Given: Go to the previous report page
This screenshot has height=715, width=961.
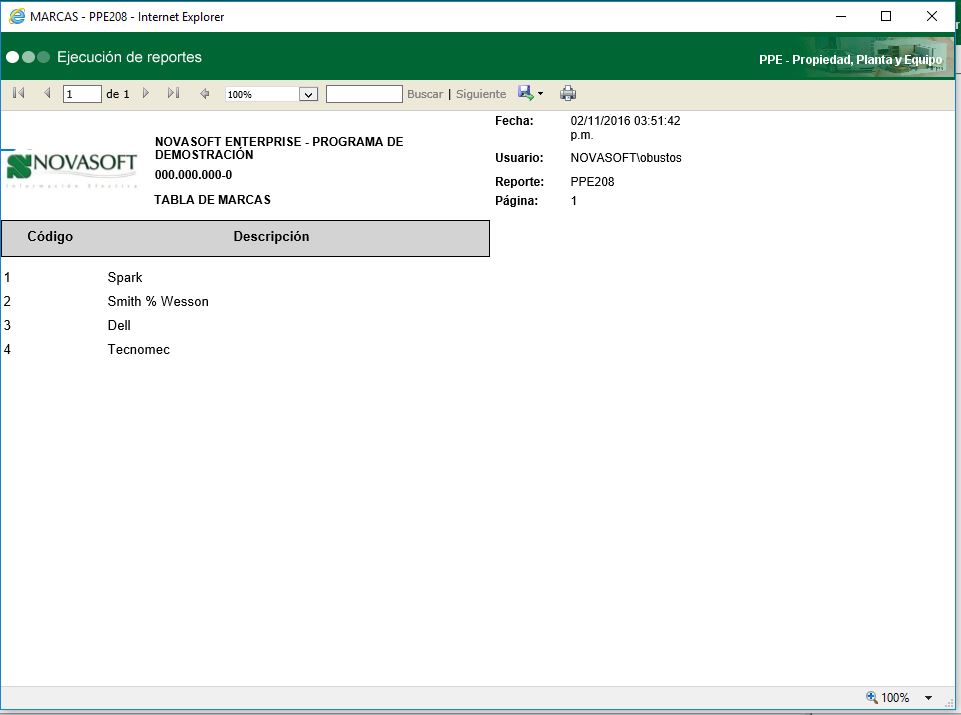Looking at the screenshot, I should (x=47, y=93).
